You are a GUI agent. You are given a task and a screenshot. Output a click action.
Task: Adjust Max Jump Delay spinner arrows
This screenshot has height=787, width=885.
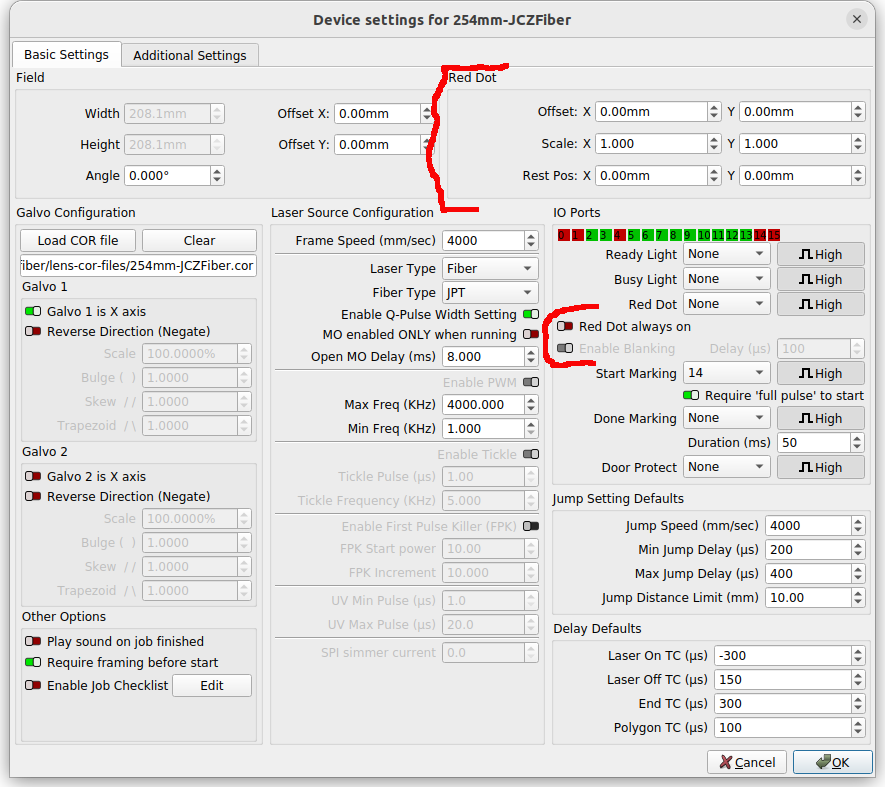click(x=858, y=574)
